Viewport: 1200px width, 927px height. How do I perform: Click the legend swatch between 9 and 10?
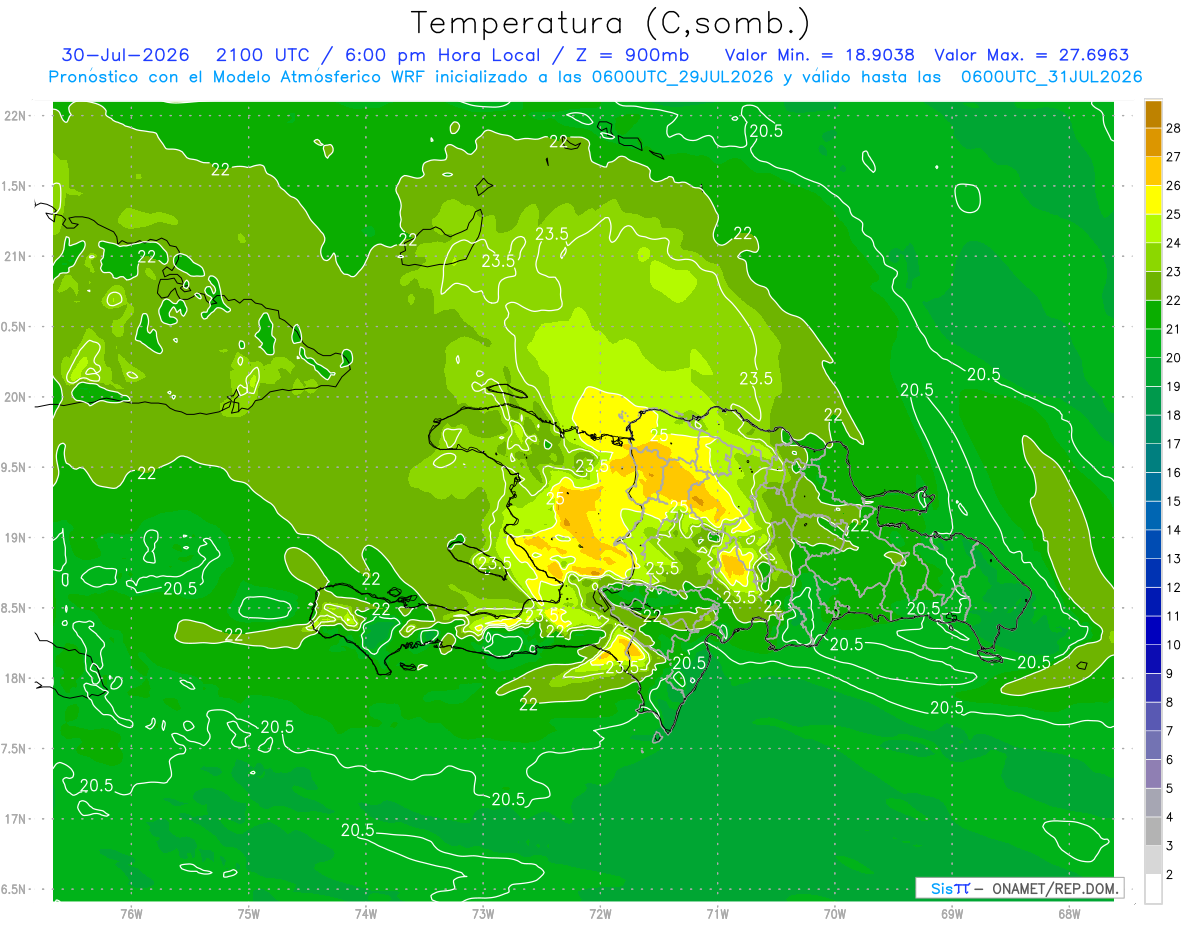coord(1153,659)
